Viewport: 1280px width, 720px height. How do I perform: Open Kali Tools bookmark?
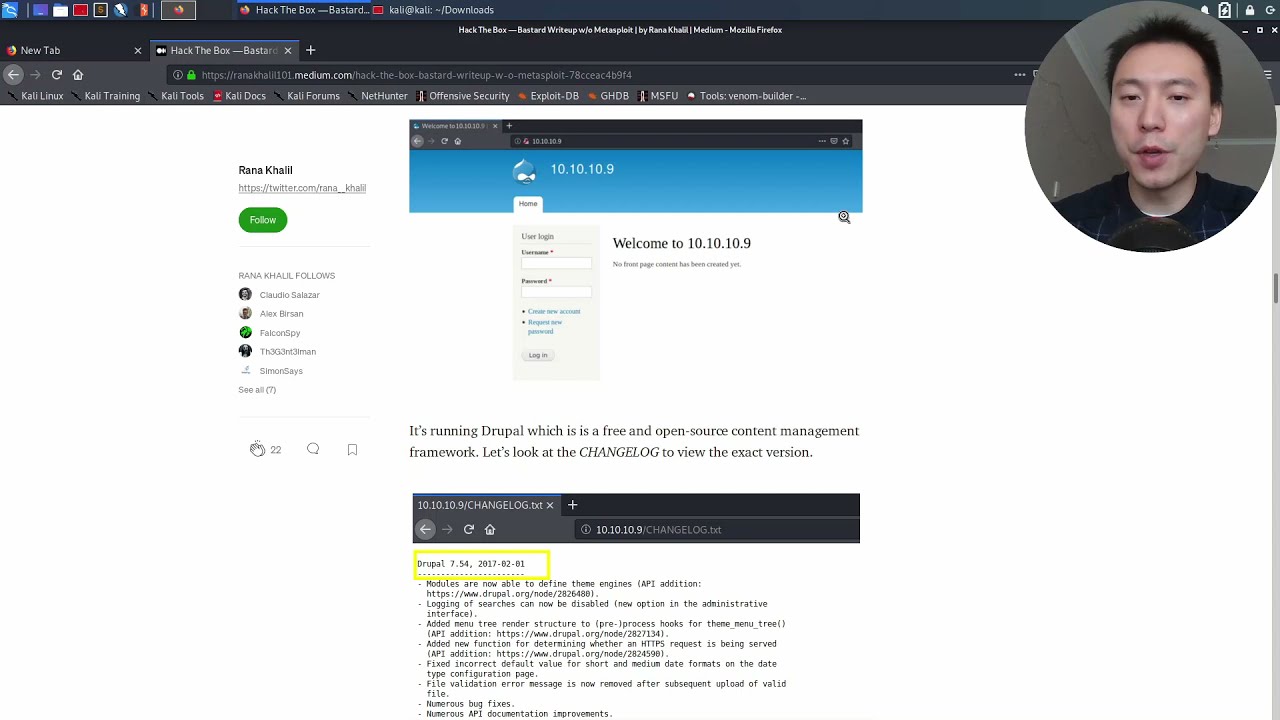point(175,96)
